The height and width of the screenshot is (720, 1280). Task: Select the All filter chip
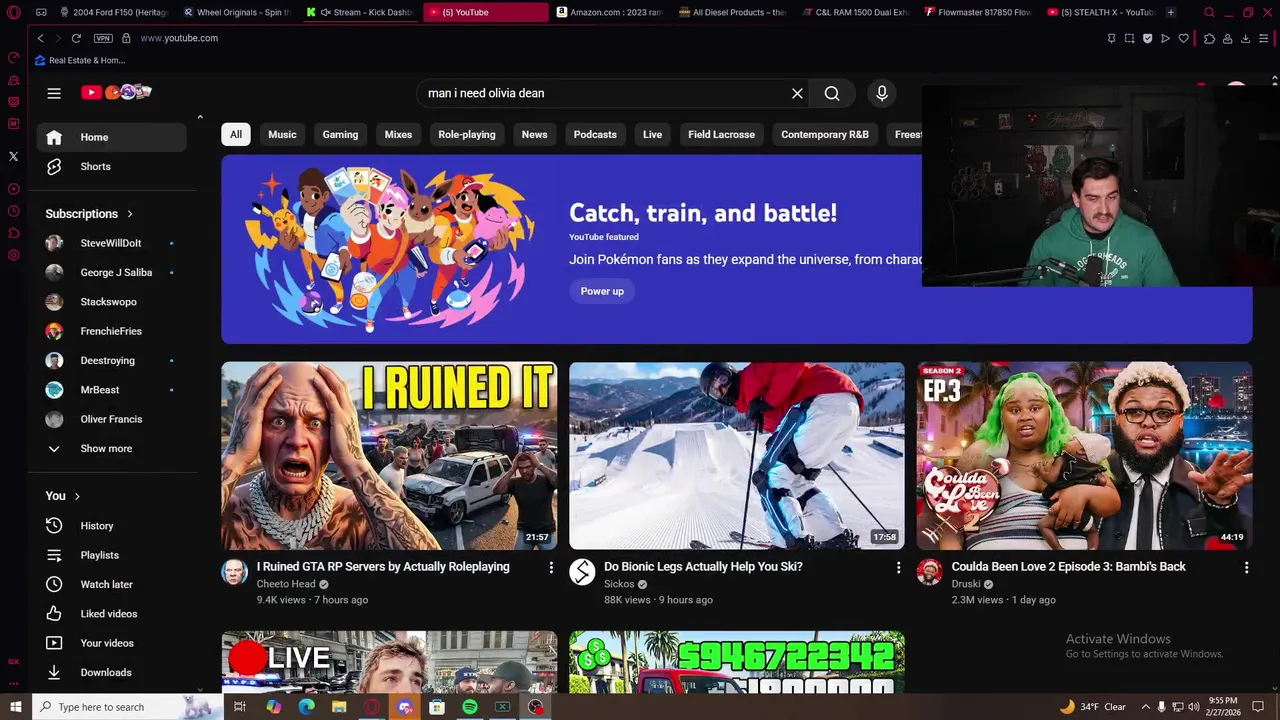[236, 134]
